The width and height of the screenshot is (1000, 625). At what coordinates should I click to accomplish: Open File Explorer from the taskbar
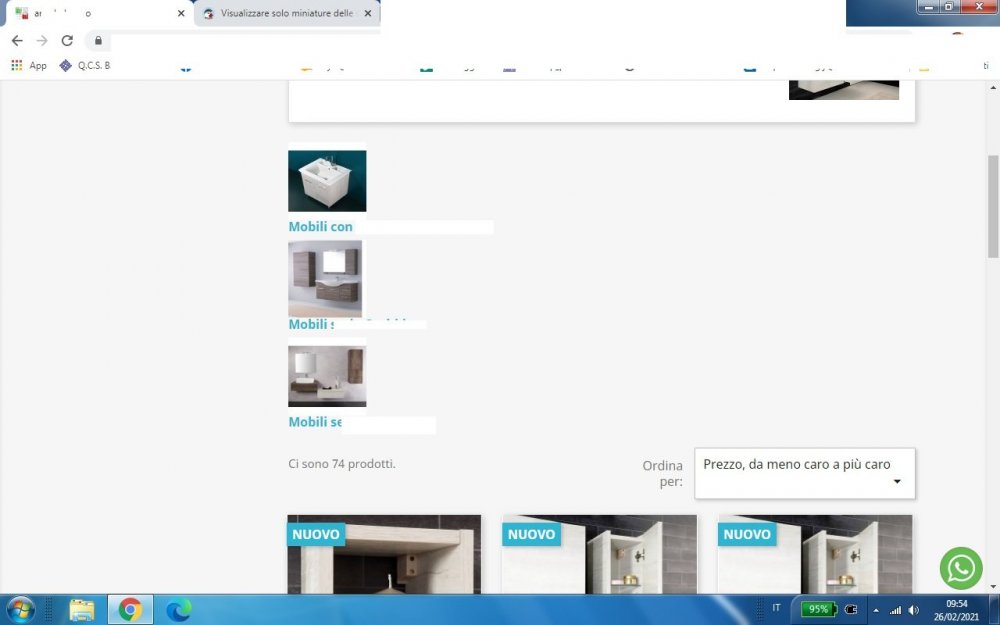(x=82, y=610)
